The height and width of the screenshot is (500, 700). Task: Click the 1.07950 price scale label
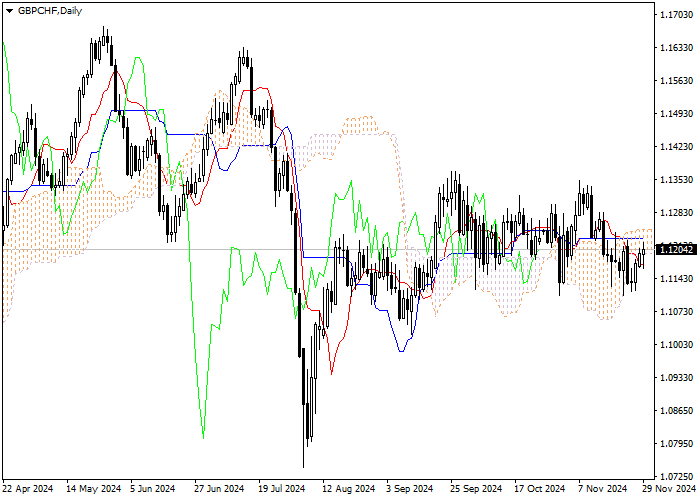point(676,444)
